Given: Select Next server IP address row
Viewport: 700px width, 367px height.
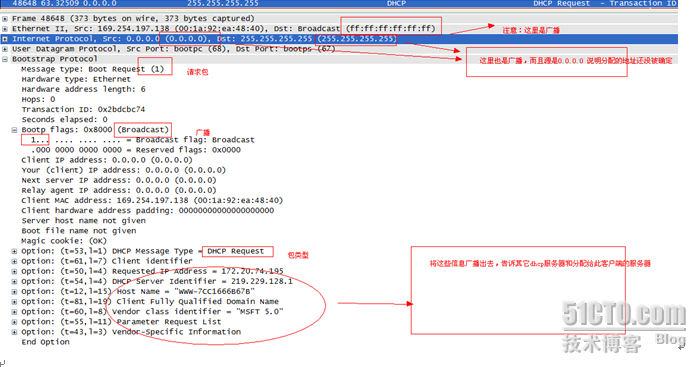Looking at the screenshot, I should [119, 180].
